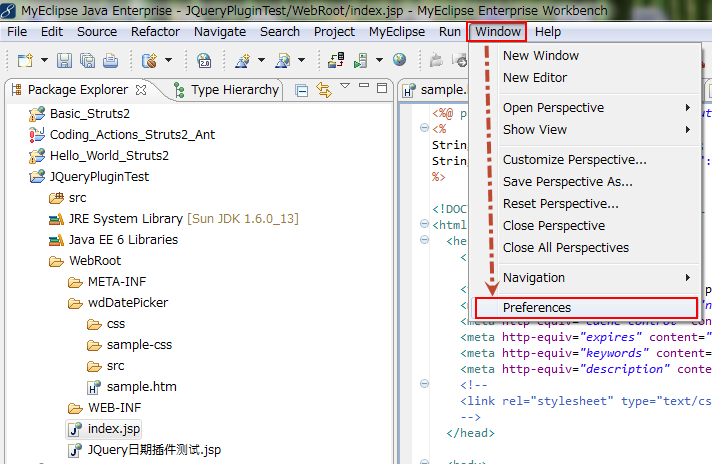Close the Package Explorer tab
Viewport: 712px width, 464px height.
pos(141,90)
